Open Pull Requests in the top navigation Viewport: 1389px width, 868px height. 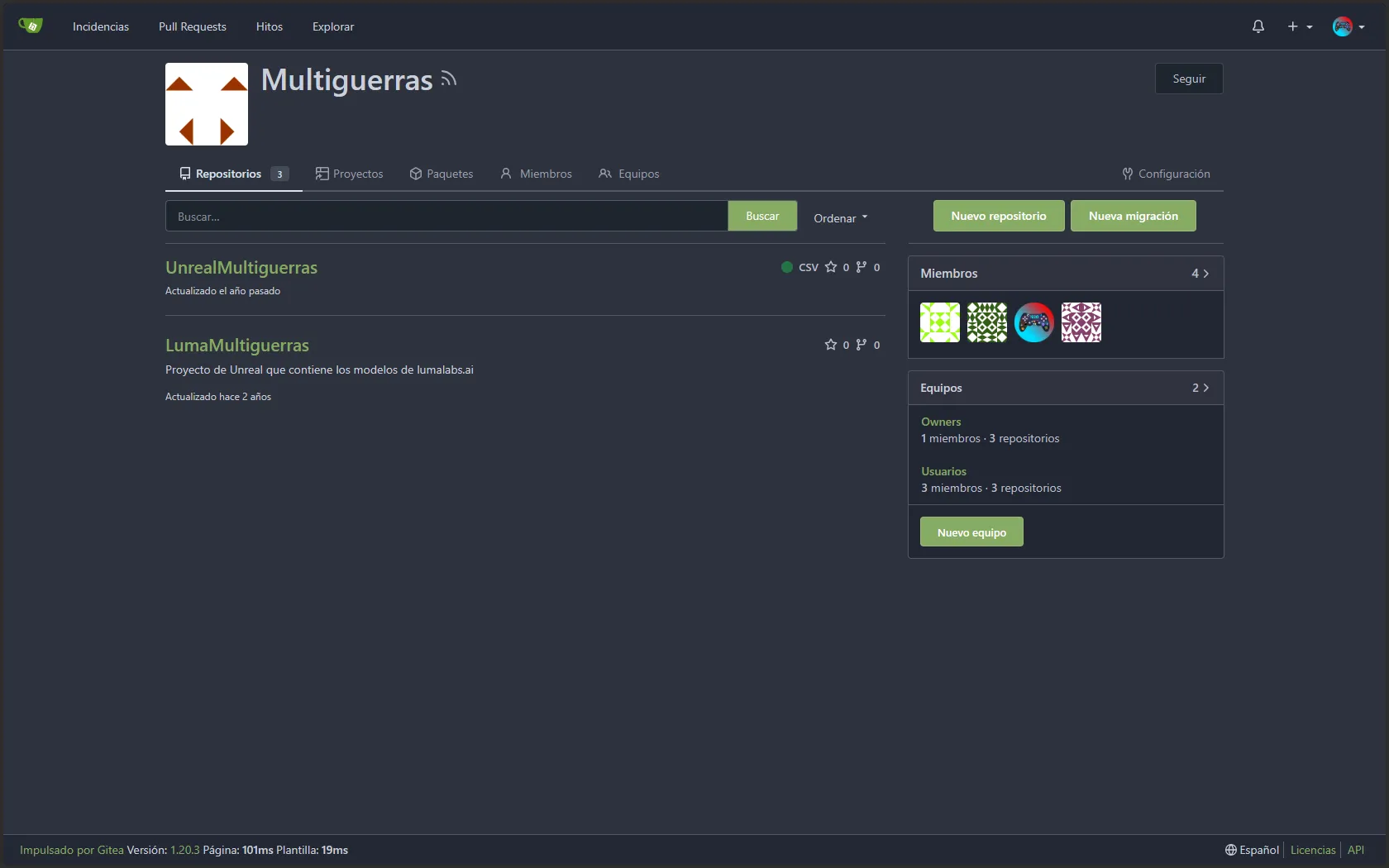pos(193,26)
